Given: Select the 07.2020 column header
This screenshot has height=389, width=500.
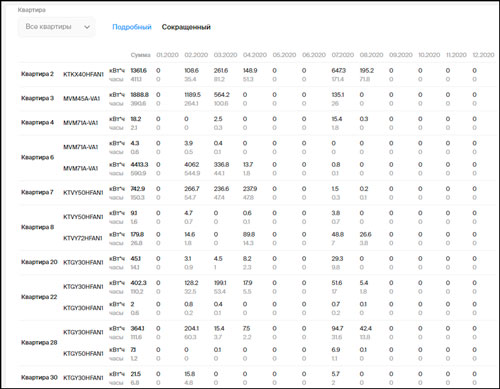Looking at the screenshot, I should click(x=343, y=55).
